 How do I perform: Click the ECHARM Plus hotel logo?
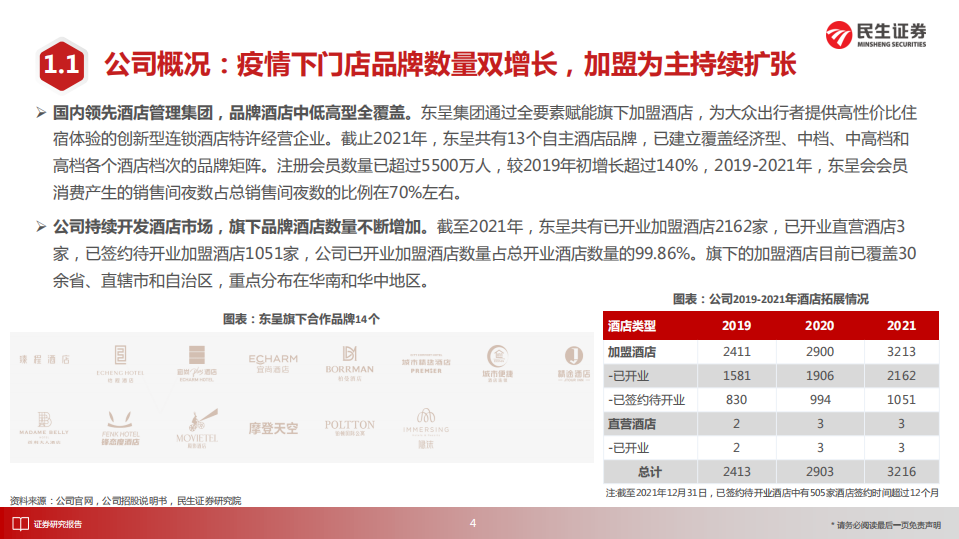[x=196, y=363]
